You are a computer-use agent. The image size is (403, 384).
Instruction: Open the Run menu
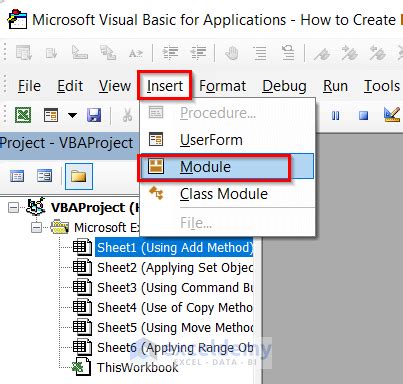click(x=335, y=86)
